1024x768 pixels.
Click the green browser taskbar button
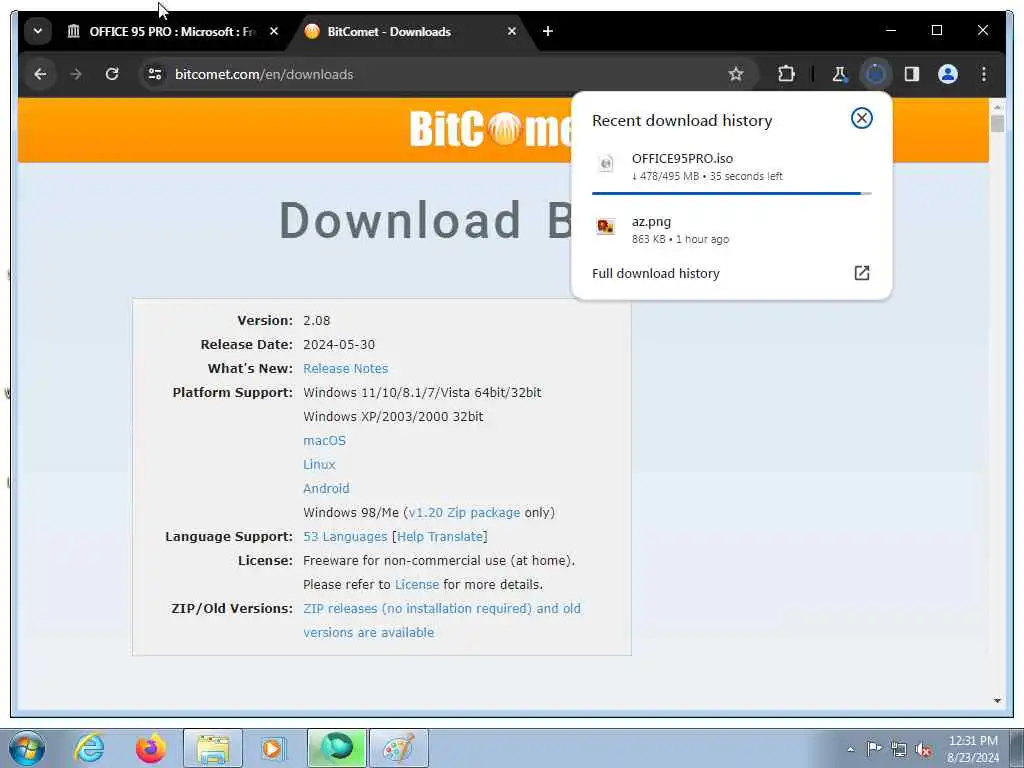click(336, 748)
